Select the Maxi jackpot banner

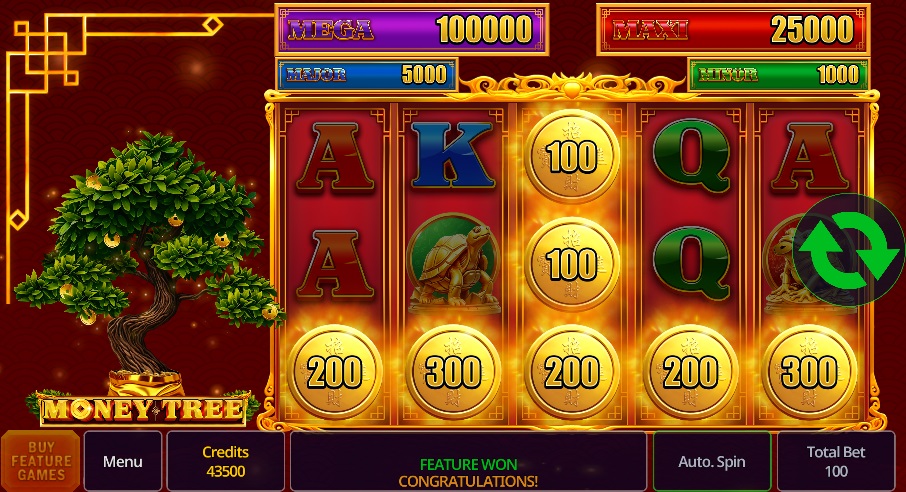pyautogui.click(x=733, y=29)
